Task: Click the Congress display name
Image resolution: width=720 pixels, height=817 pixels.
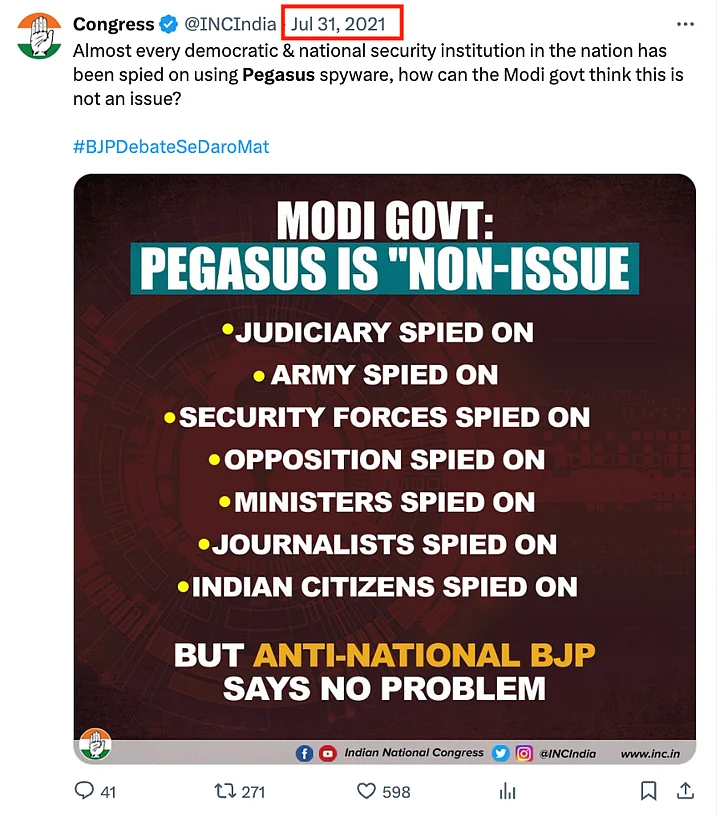Action: [x=114, y=24]
